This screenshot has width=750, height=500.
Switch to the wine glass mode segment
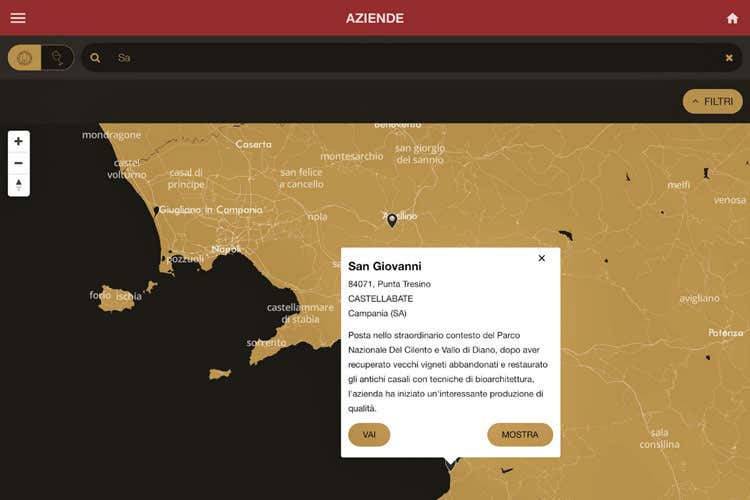[57, 58]
